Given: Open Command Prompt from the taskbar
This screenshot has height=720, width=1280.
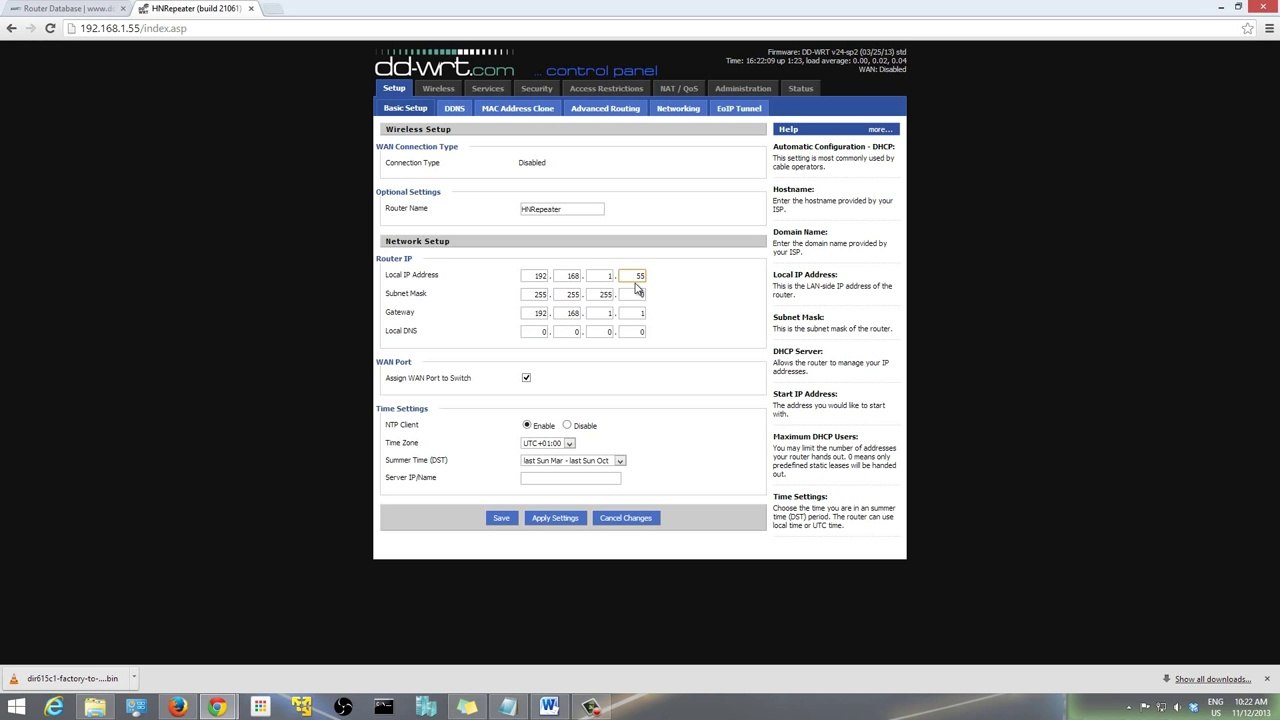Looking at the screenshot, I should coord(384,707).
